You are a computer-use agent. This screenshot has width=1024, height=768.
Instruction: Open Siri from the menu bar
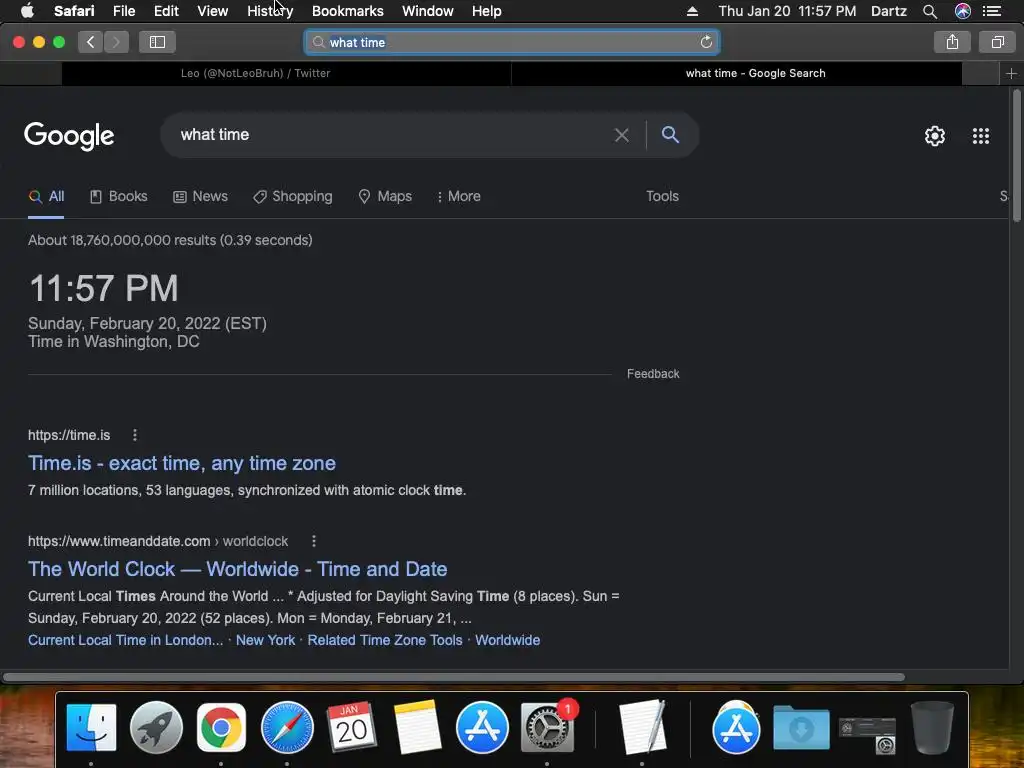coord(962,11)
